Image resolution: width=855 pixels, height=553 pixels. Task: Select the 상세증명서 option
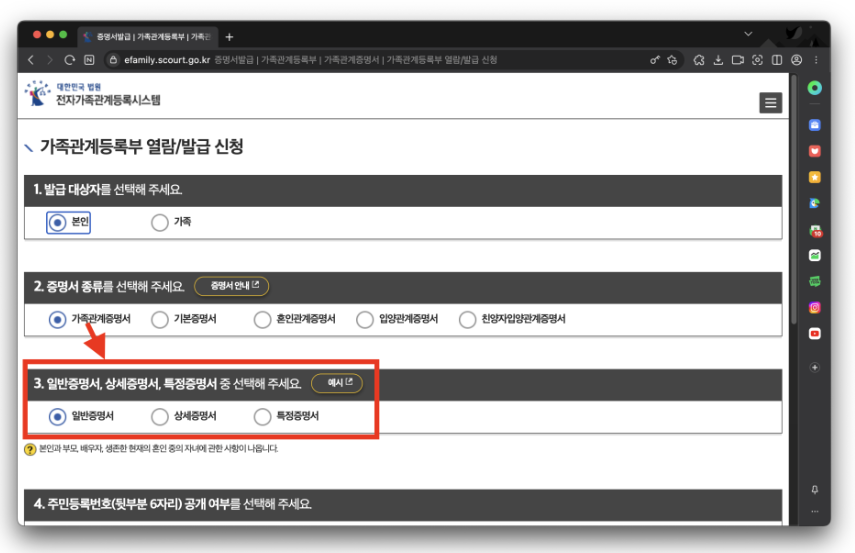click(160, 416)
